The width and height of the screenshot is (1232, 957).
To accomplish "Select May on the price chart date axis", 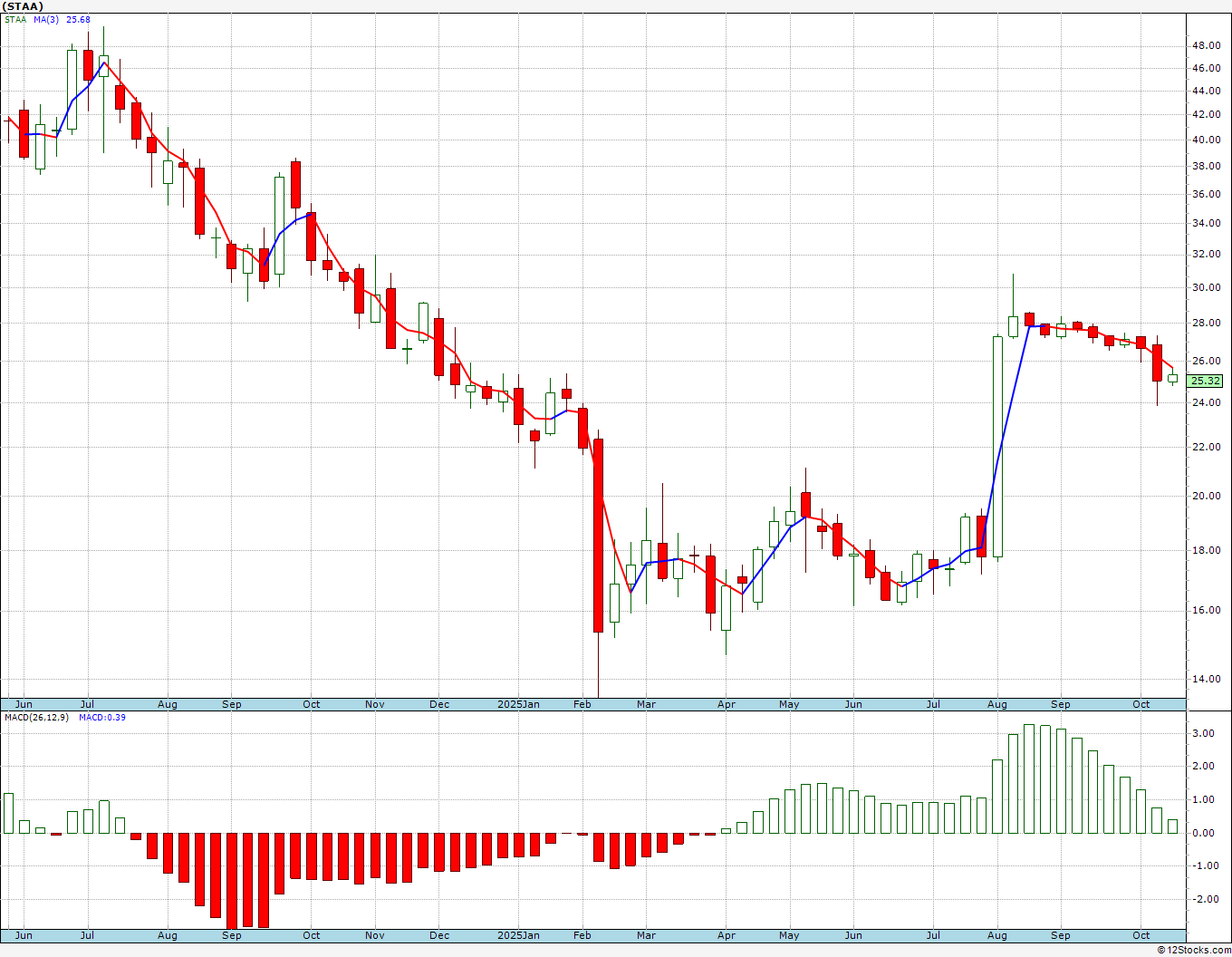I will tap(789, 704).
